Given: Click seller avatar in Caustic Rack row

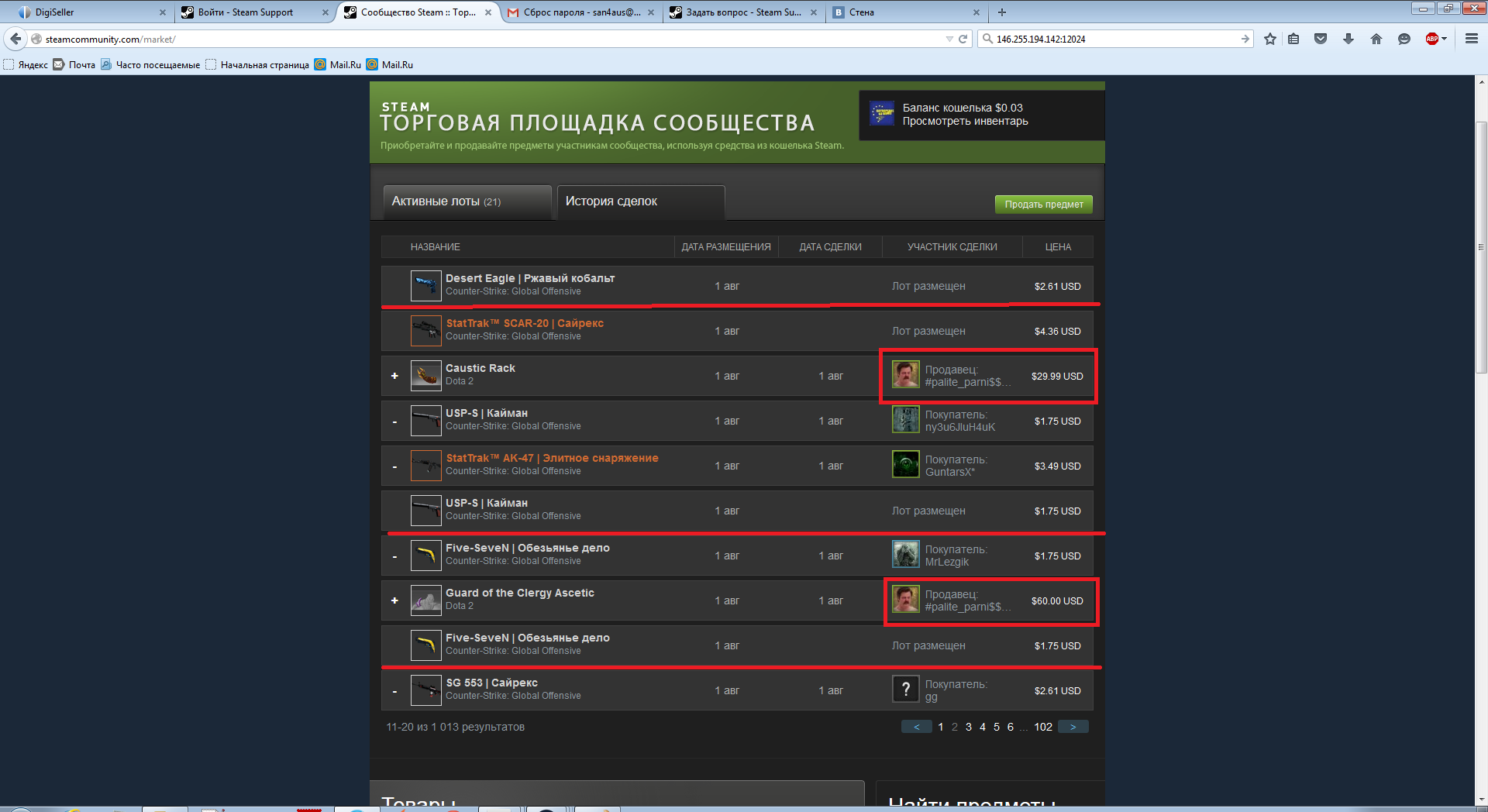Looking at the screenshot, I should [905, 375].
